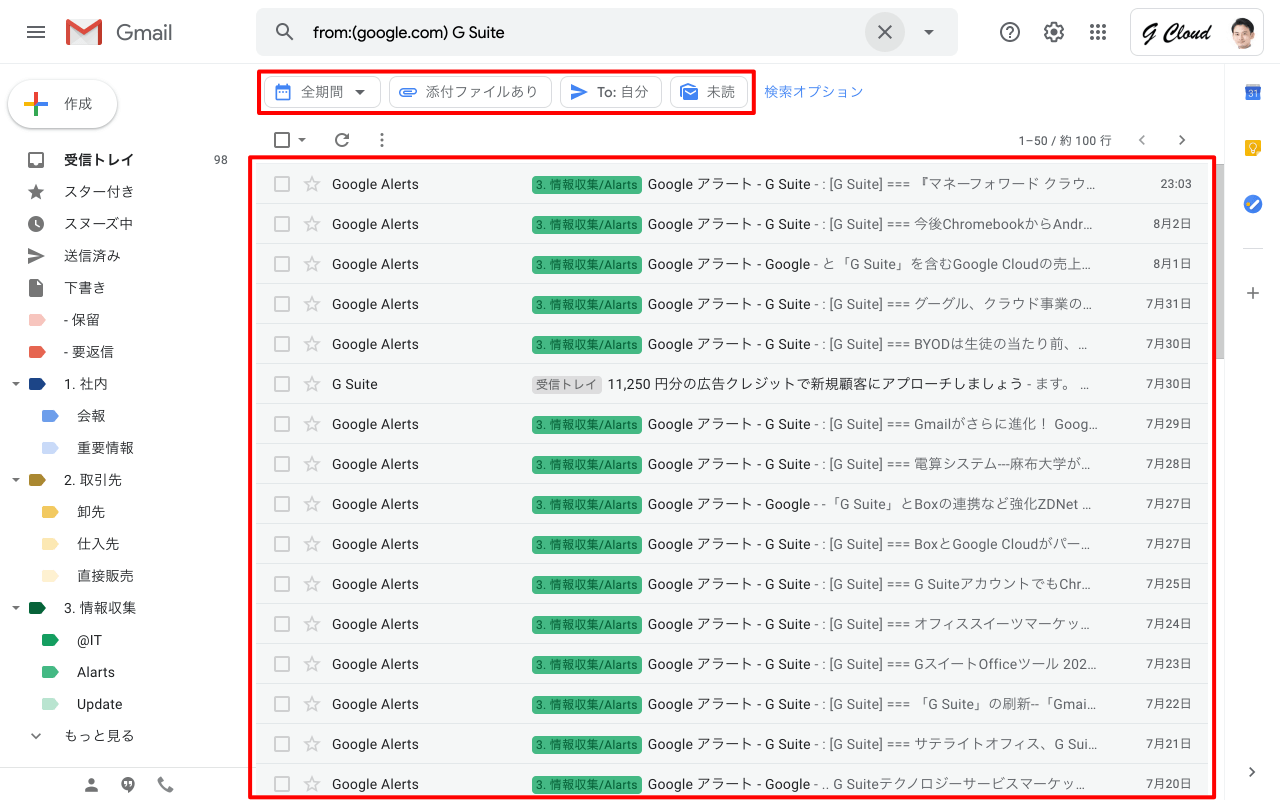Tick the select-all checkbox in toolbar
This screenshot has width=1280, height=800.
tap(282, 140)
